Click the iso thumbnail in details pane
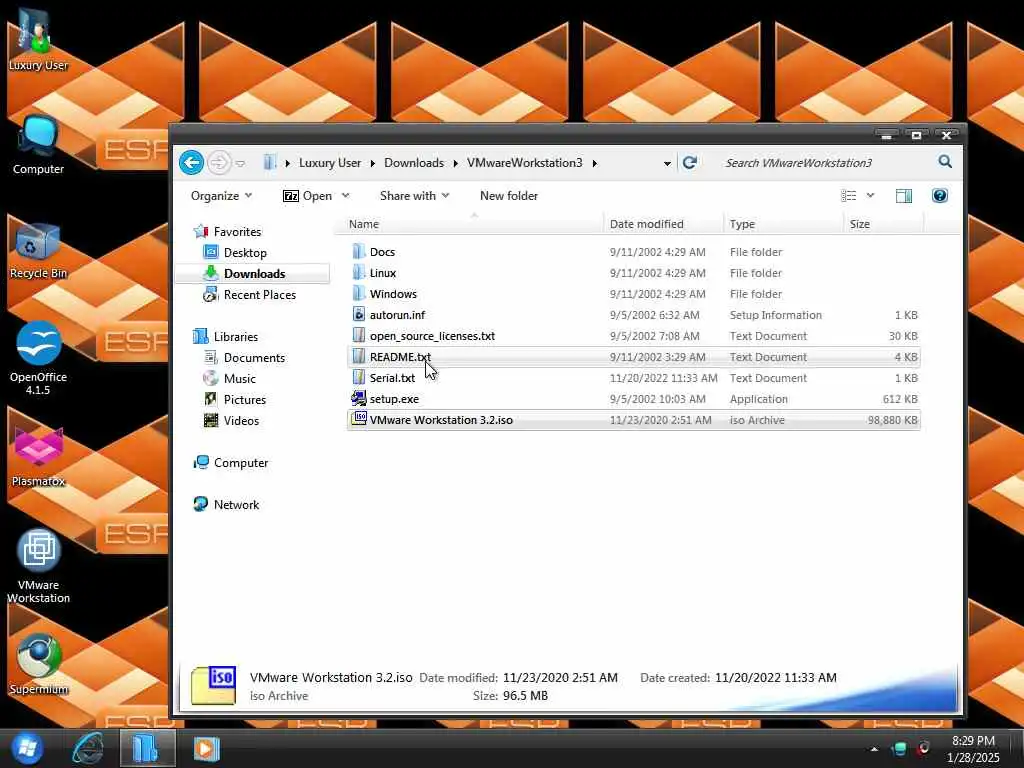This screenshot has height=768, width=1024. (x=214, y=686)
